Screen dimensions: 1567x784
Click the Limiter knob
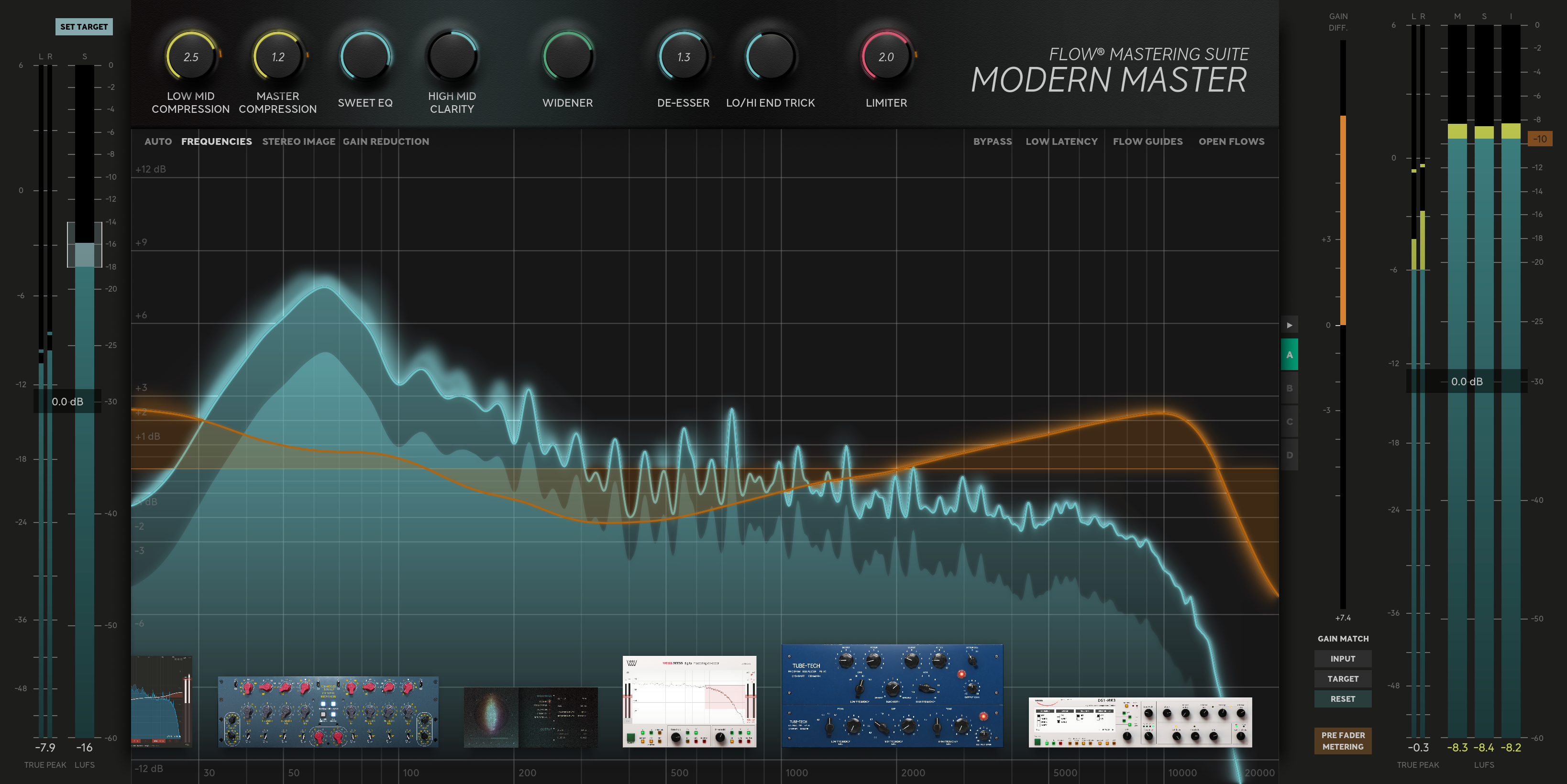886,56
